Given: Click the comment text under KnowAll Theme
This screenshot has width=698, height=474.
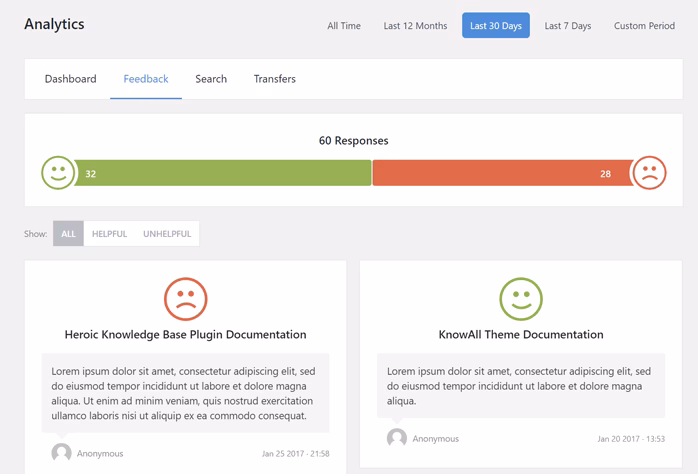Looking at the screenshot, I should coord(519,386).
